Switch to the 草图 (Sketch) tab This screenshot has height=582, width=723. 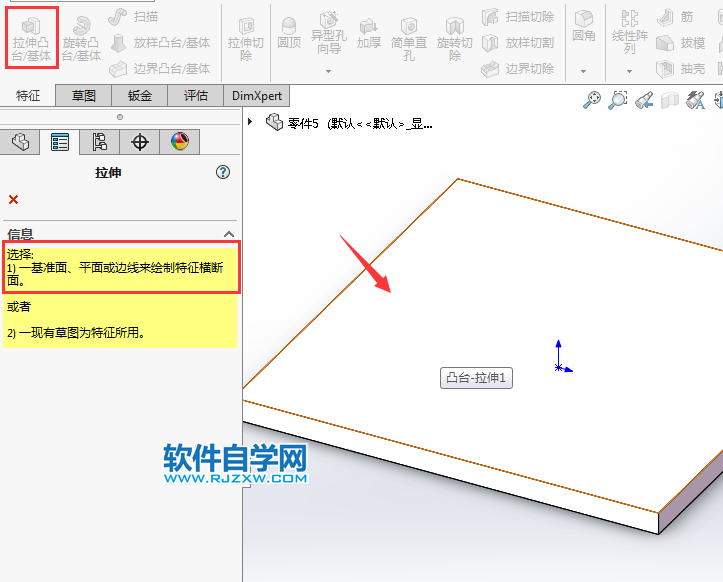click(83, 95)
